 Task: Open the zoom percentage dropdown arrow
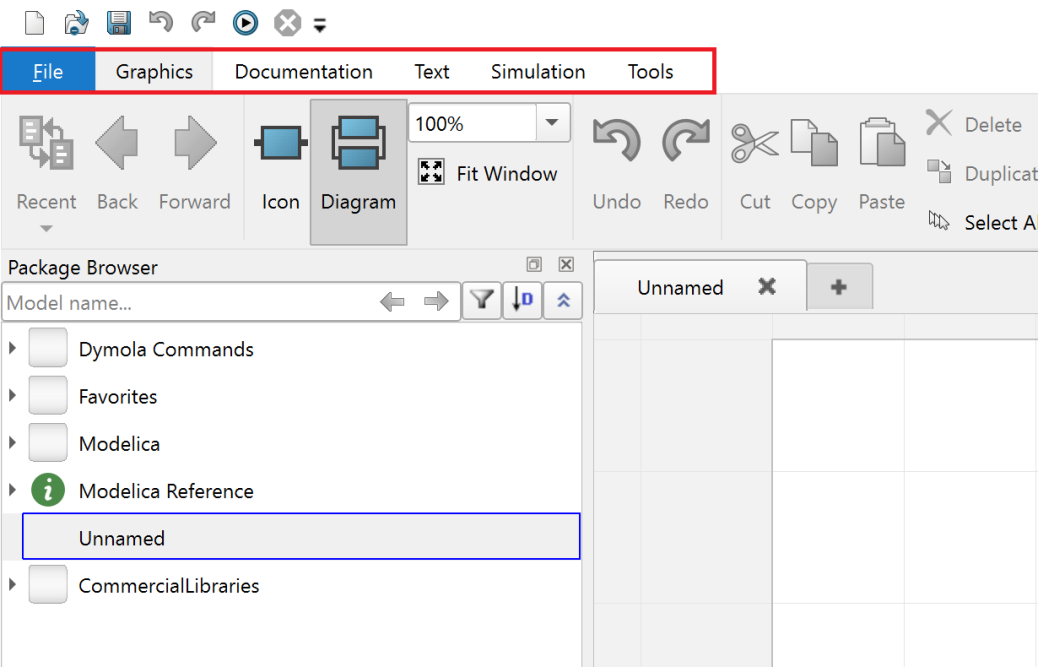pos(552,122)
